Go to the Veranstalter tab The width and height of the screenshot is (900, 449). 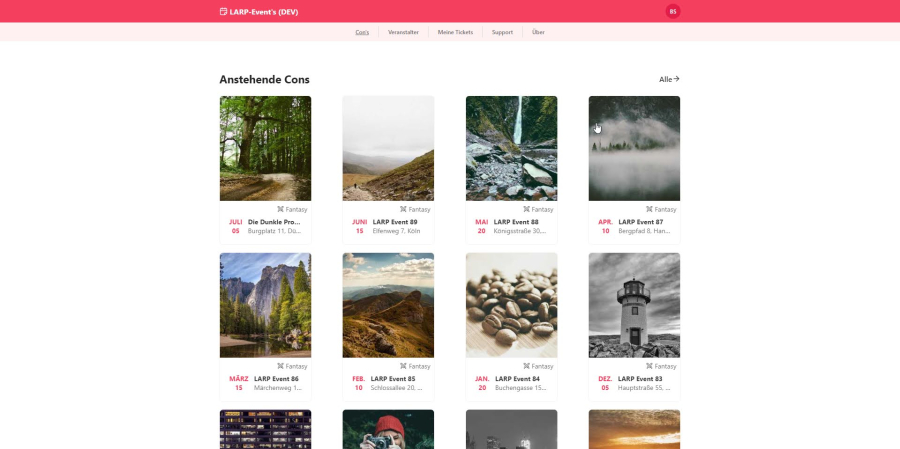point(403,32)
